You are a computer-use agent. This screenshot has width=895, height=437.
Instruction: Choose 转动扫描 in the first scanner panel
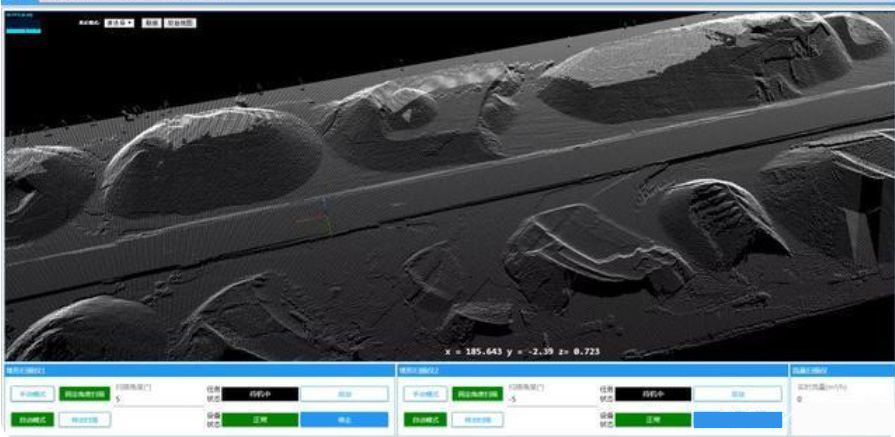(x=85, y=420)
